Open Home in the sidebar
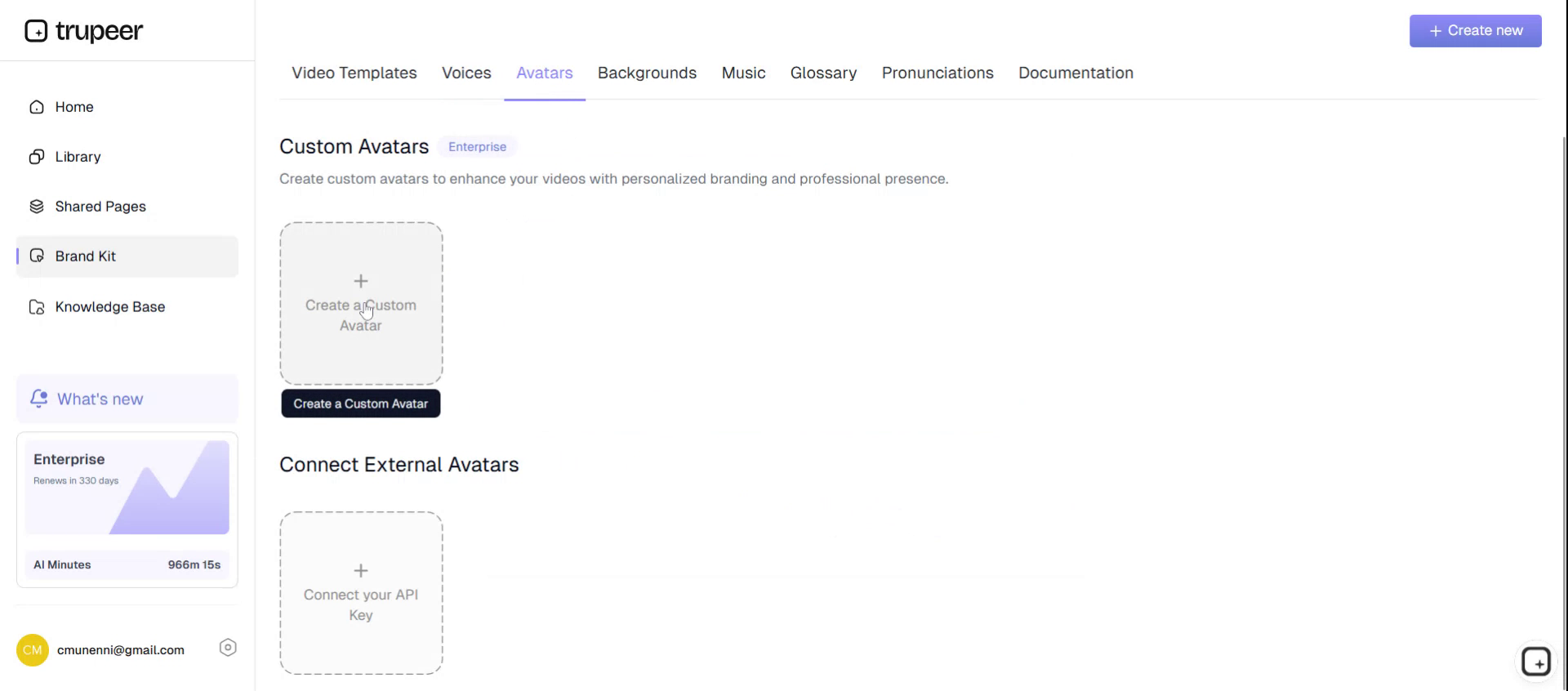The width and height of the screenshot is (1568, 691). pyautogui.click(x=127, y=107)
